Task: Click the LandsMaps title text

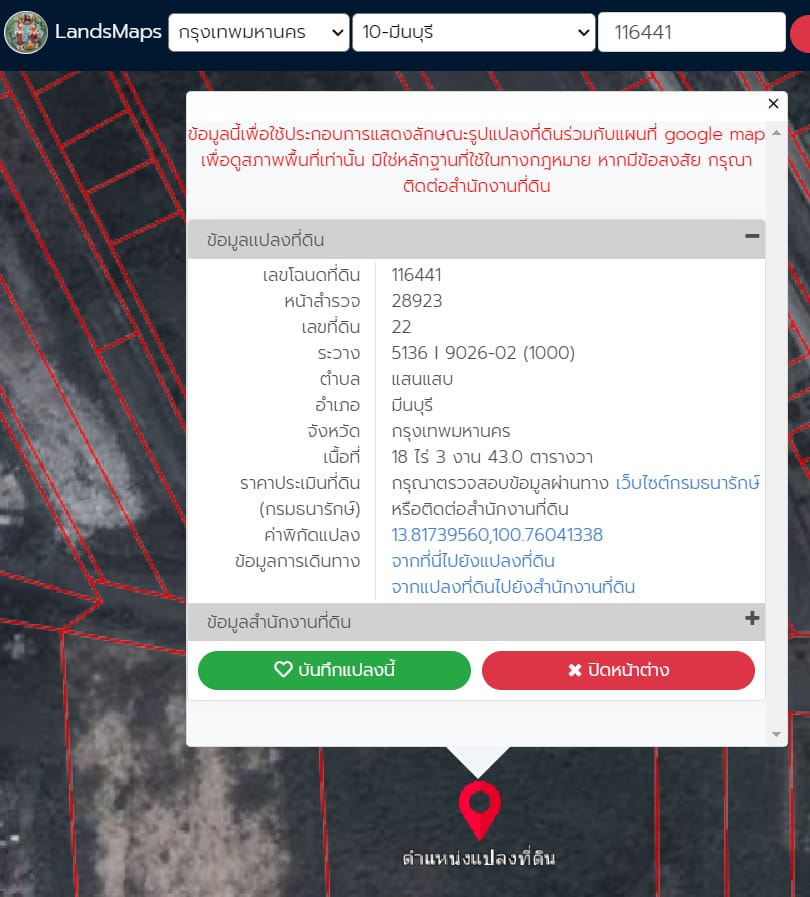Action: tap(108, 32)
